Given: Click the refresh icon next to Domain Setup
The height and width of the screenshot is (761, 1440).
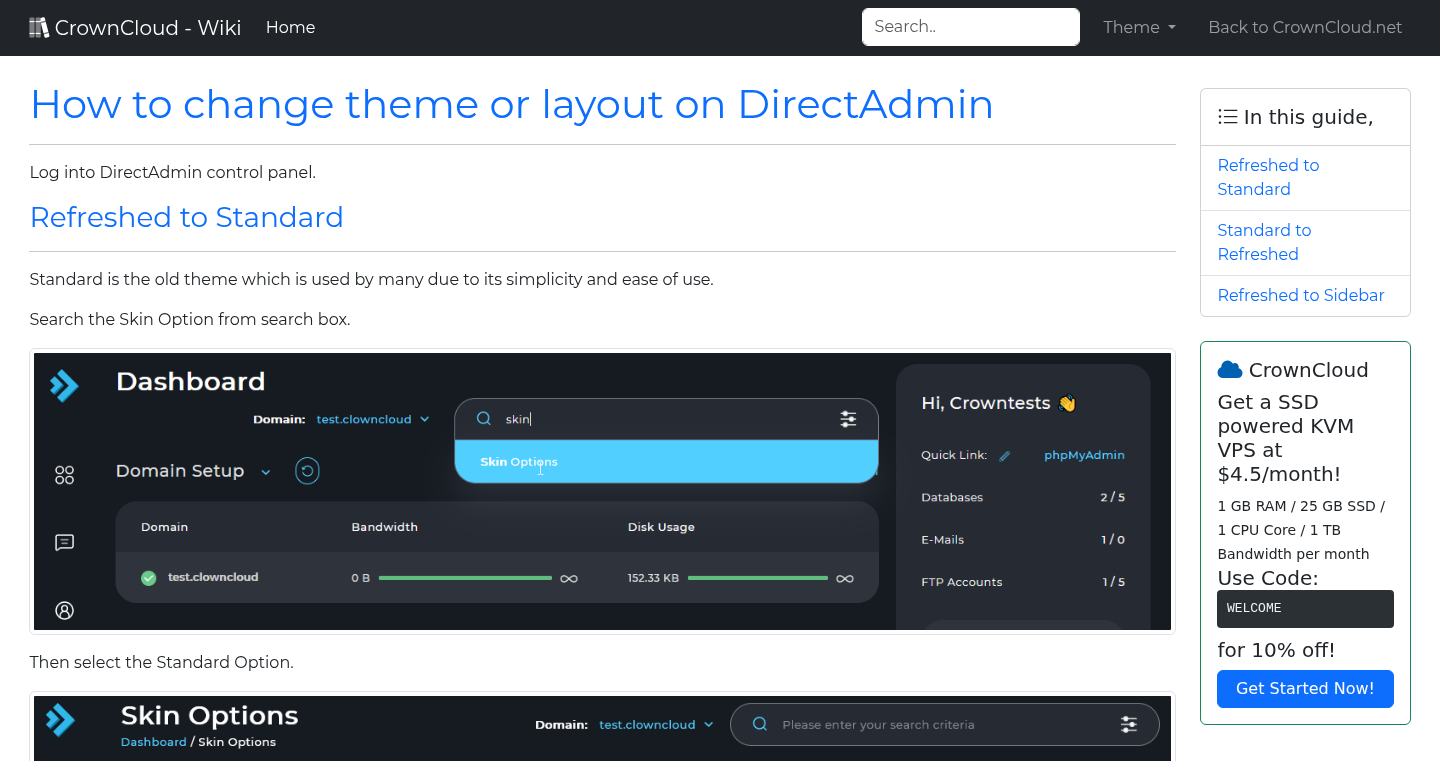Looking at the screenshot, I should click(x=307, y=470).
